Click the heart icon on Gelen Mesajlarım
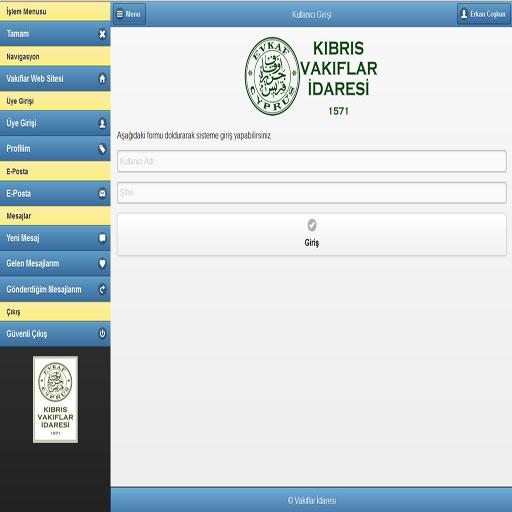Image resolution: width=512 pixels, height=512 pixels. coord(102,264)
